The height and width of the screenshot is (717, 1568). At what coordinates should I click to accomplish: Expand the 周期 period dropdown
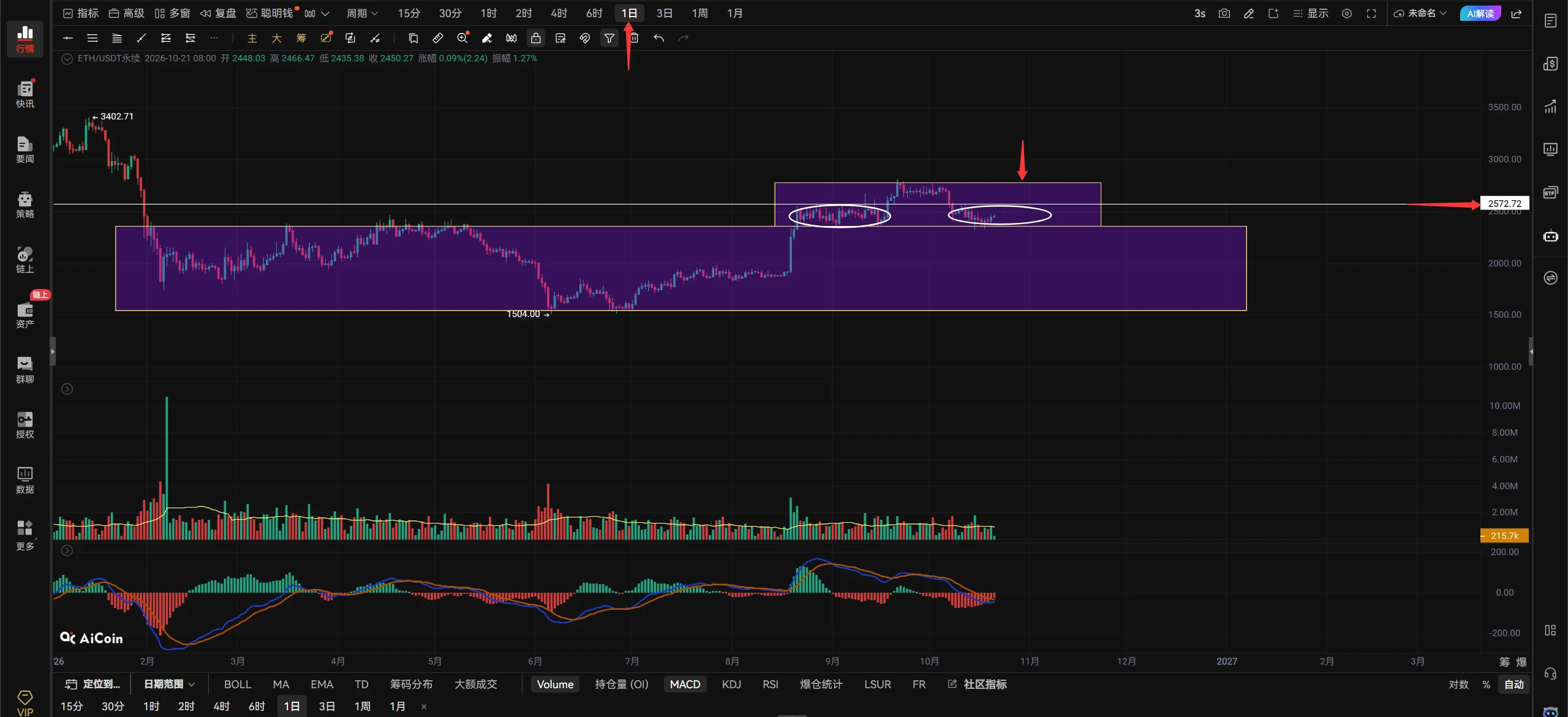click(x=362, y=13)
